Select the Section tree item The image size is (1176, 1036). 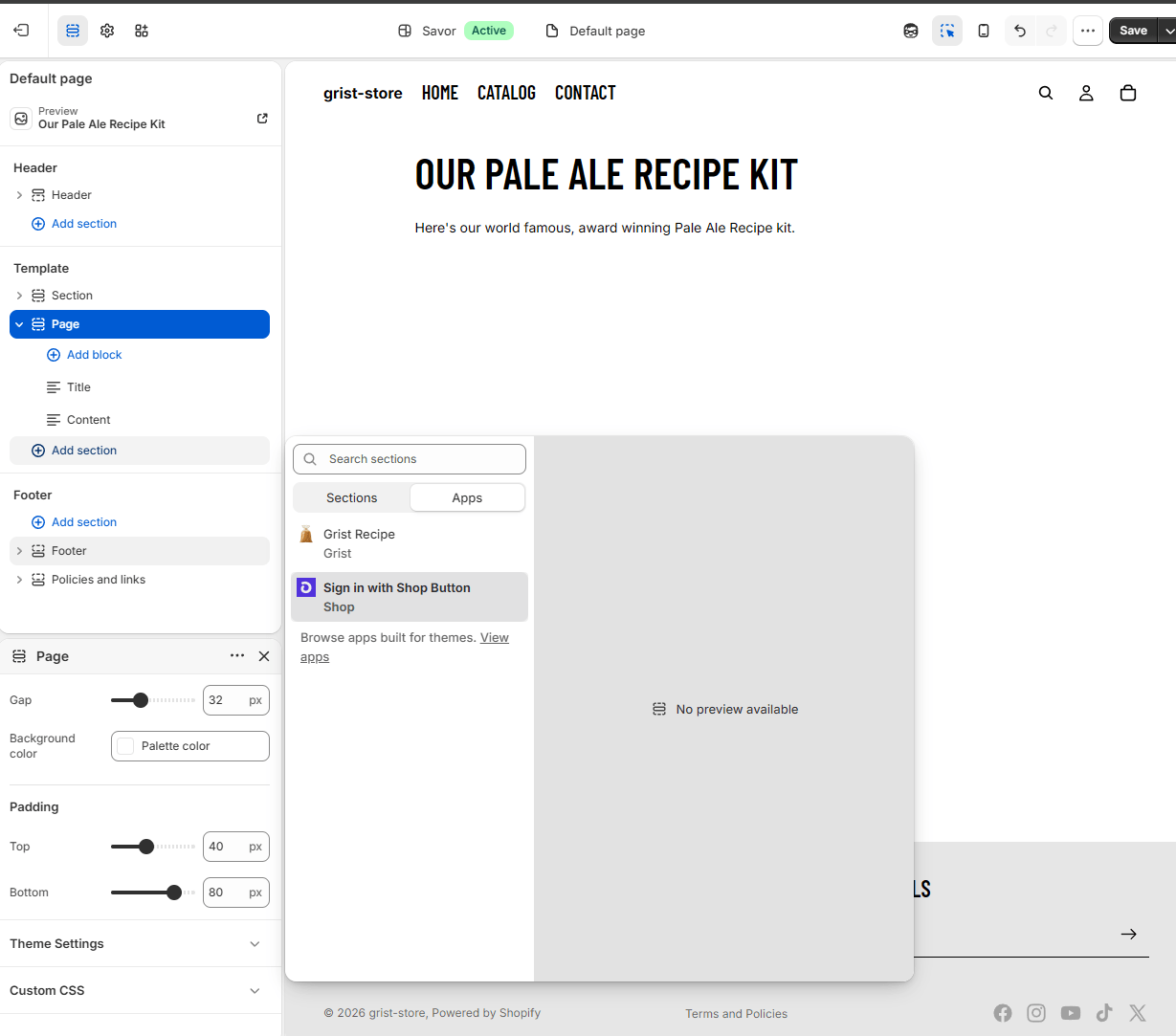pyautogui.click(x=142, y=296)
